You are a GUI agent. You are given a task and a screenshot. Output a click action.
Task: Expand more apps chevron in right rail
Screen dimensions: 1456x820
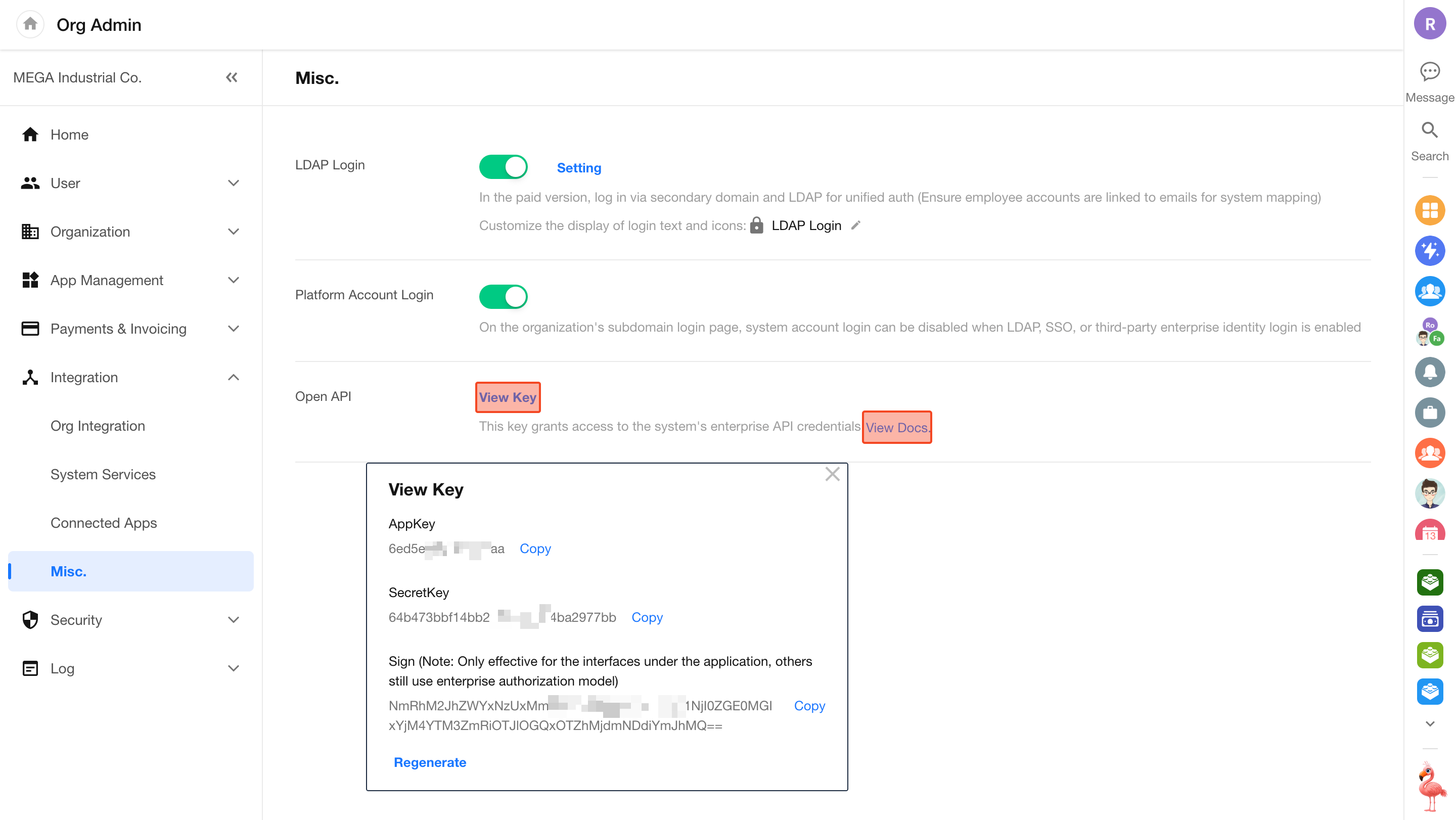point(1429,724)
